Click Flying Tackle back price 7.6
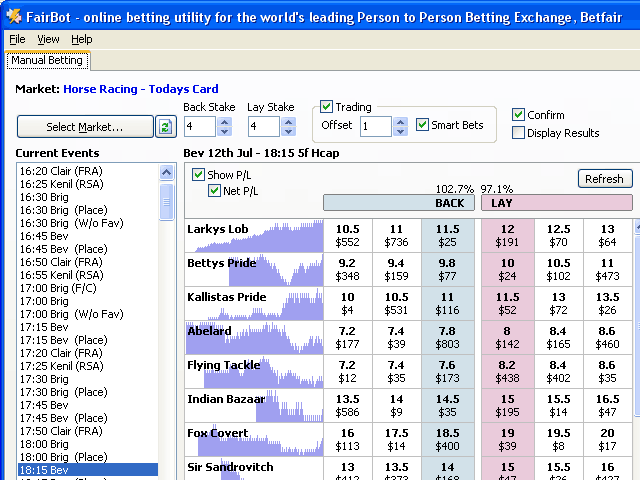 (448, 371)
